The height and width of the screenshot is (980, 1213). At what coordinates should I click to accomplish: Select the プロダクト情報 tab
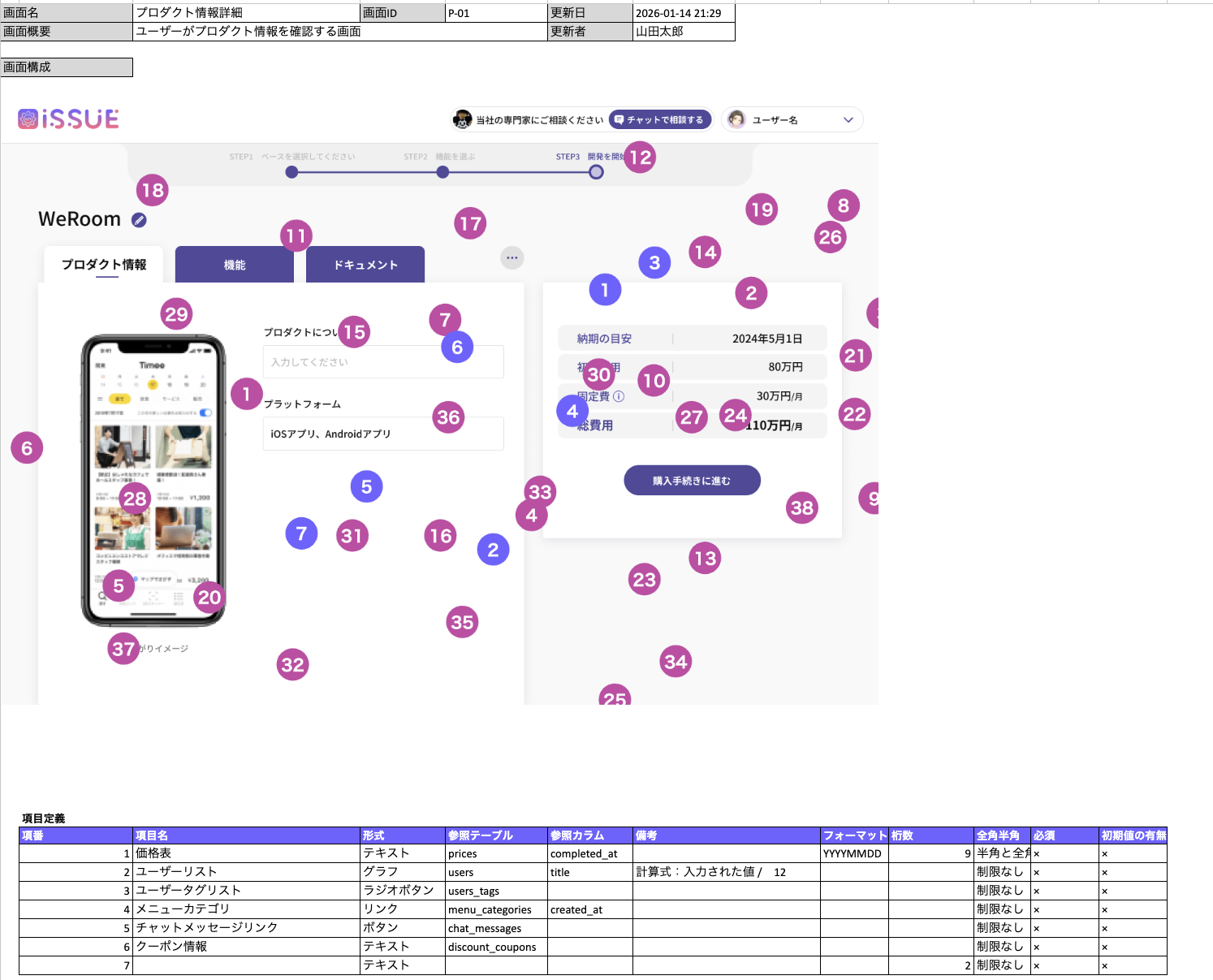(104, 265)
